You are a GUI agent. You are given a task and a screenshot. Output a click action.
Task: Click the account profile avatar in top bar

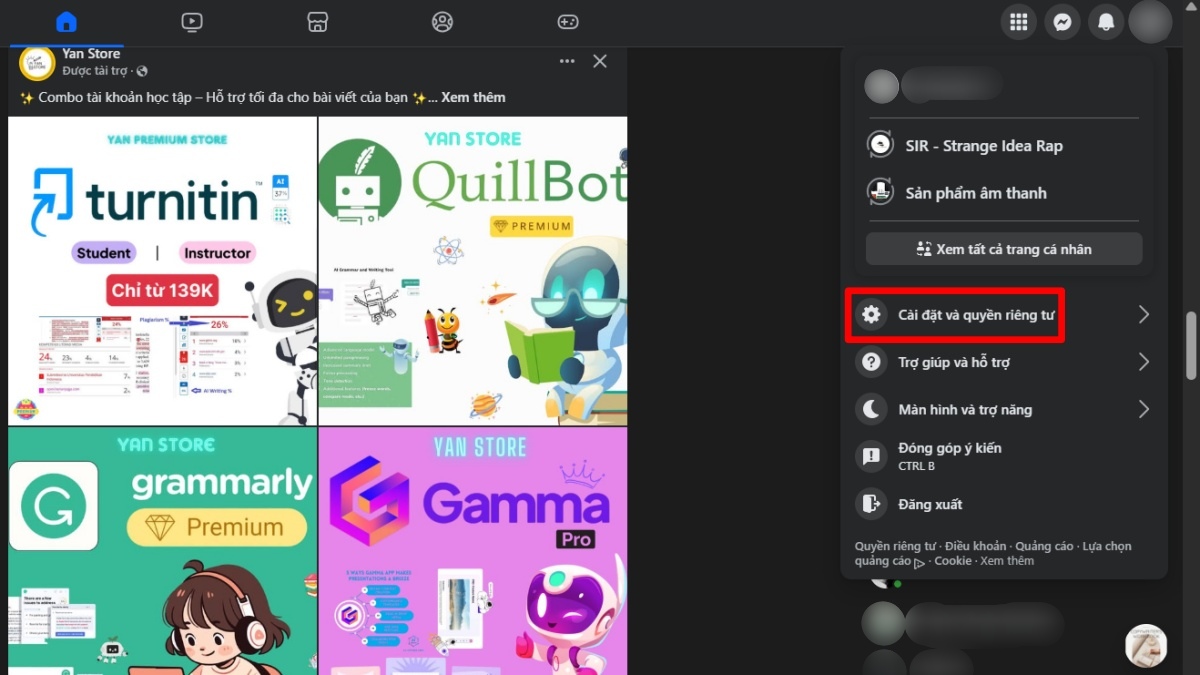pos(1150,22)
